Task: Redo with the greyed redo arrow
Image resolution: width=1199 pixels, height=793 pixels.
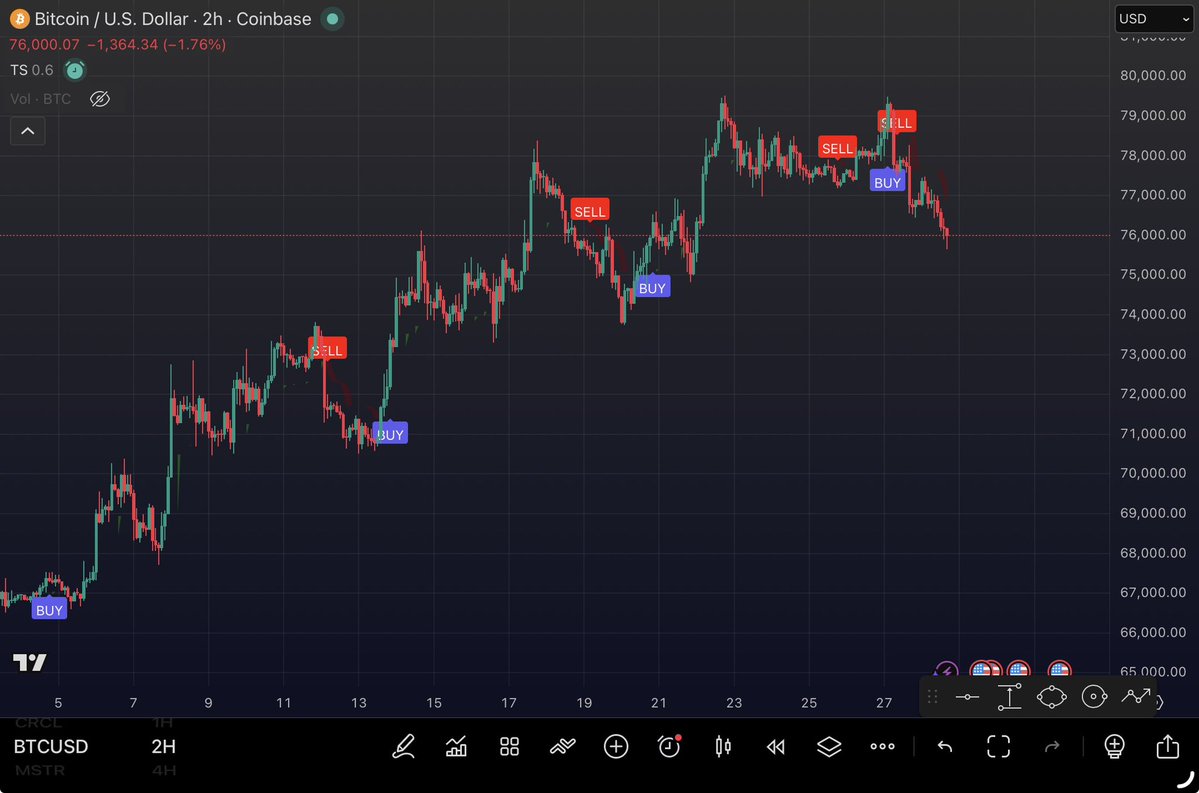Action: tap(1052, 746)
